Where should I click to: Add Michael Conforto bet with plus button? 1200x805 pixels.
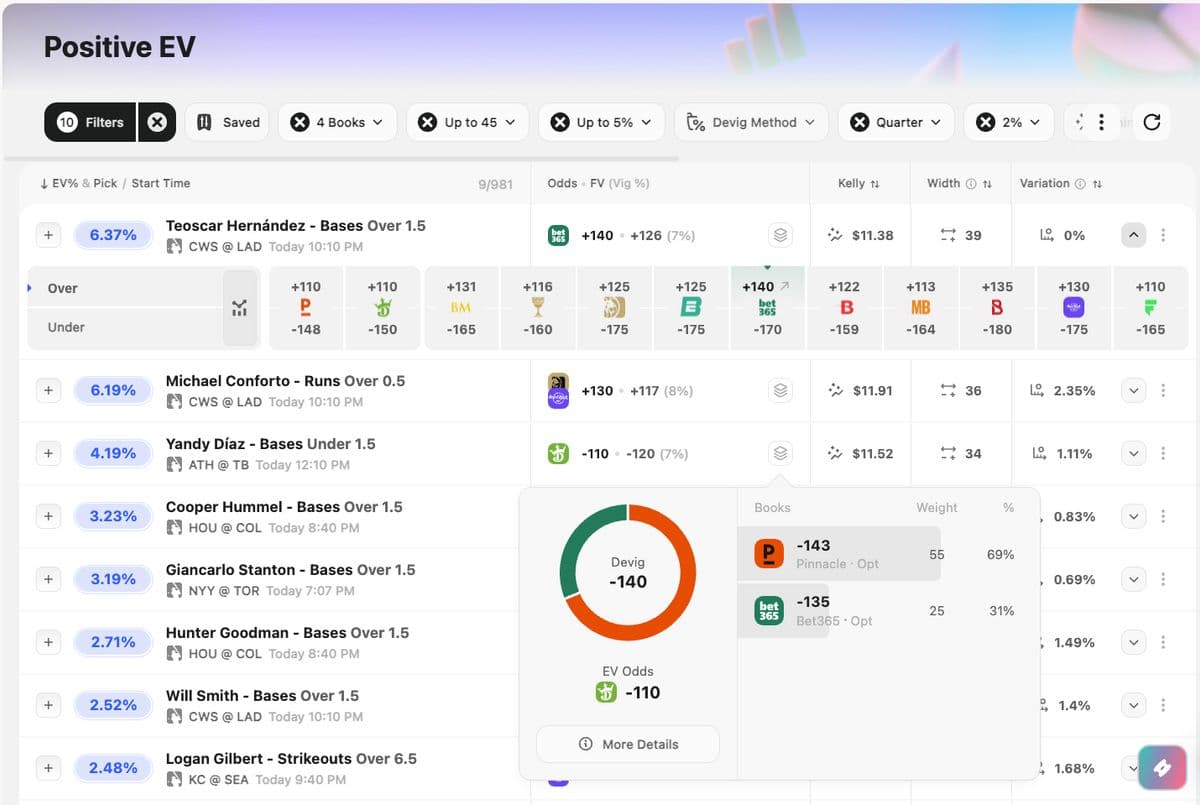pyautogui.click(x=48, y=390)
